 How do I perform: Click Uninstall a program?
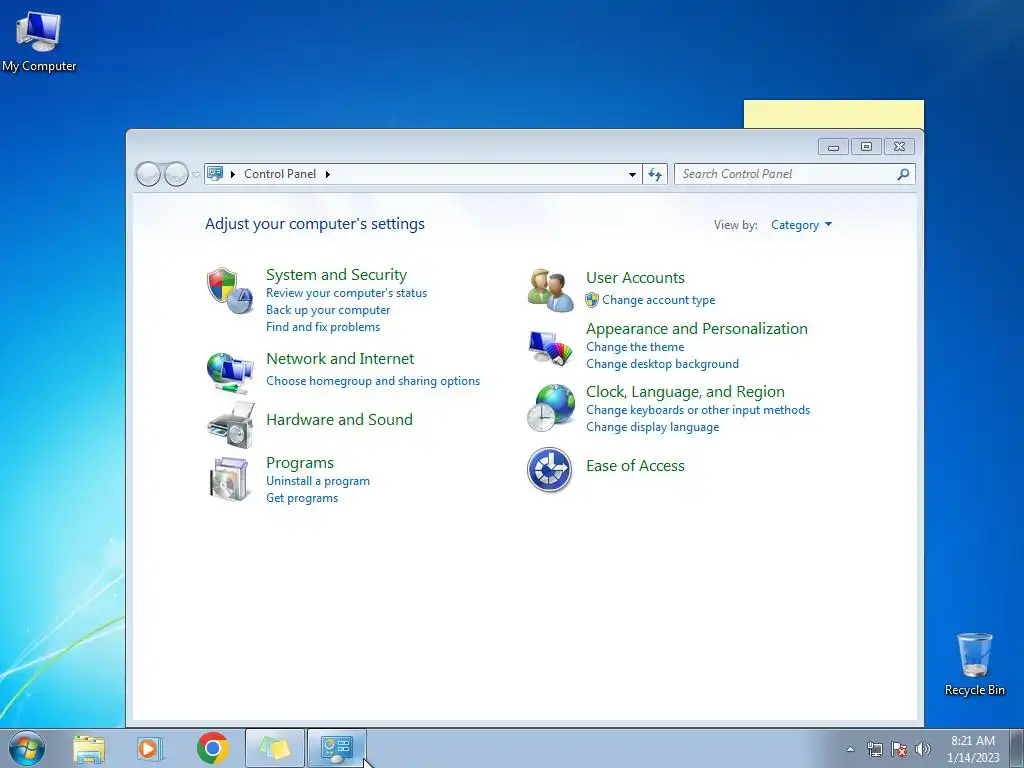[x=318, y=481]
